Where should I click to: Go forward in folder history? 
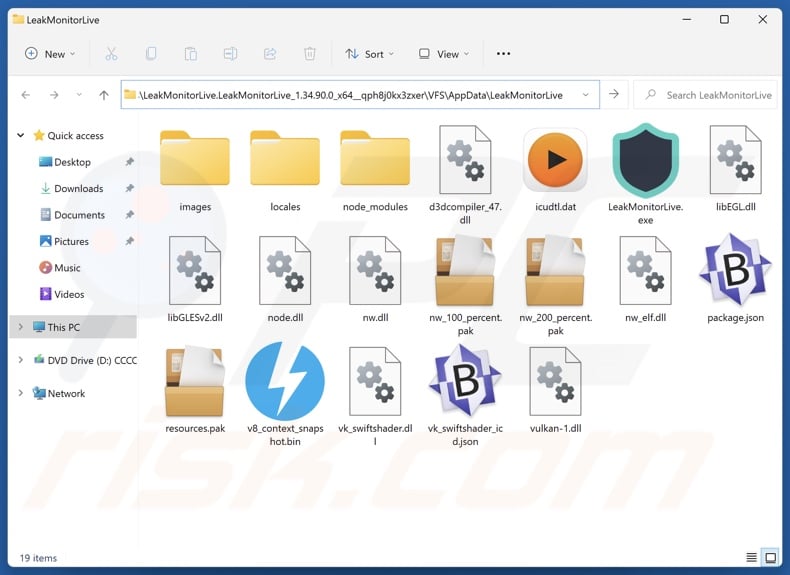tap(54, 95)
